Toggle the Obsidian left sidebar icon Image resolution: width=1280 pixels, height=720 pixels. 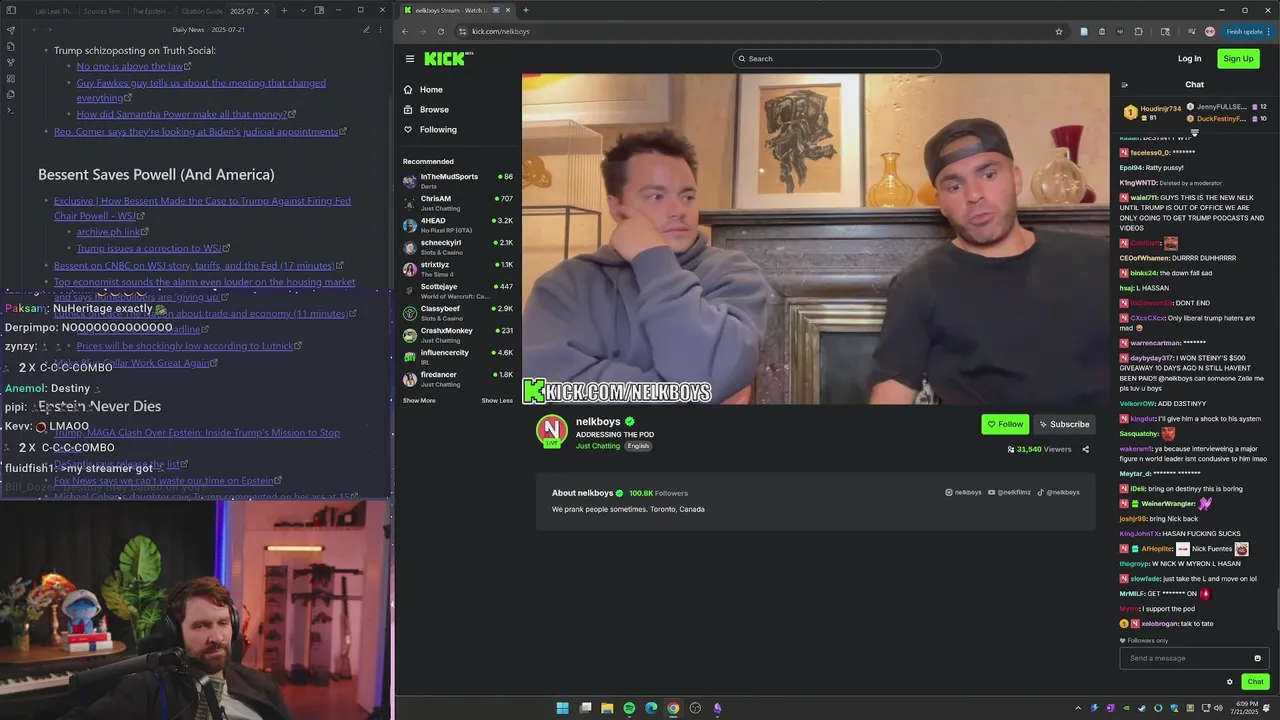tap(11, 11)
